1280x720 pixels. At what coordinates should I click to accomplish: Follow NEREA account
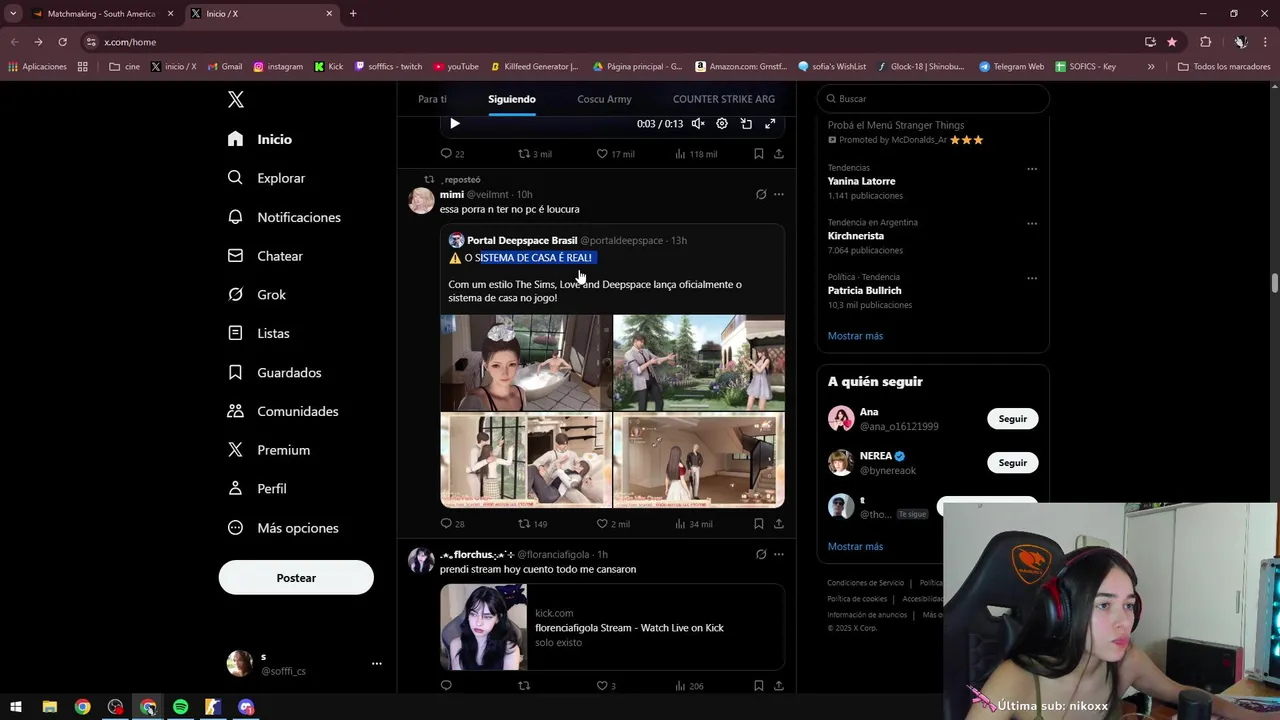click(1012, 463)
